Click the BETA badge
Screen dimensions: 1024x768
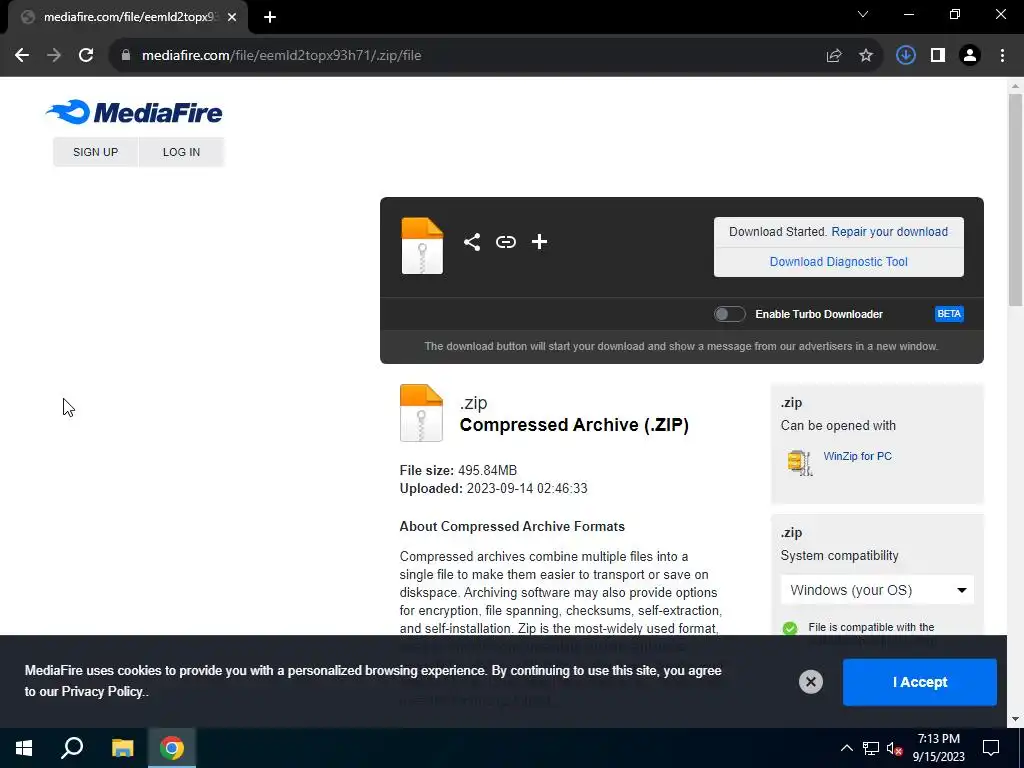[x=949, y=314]
